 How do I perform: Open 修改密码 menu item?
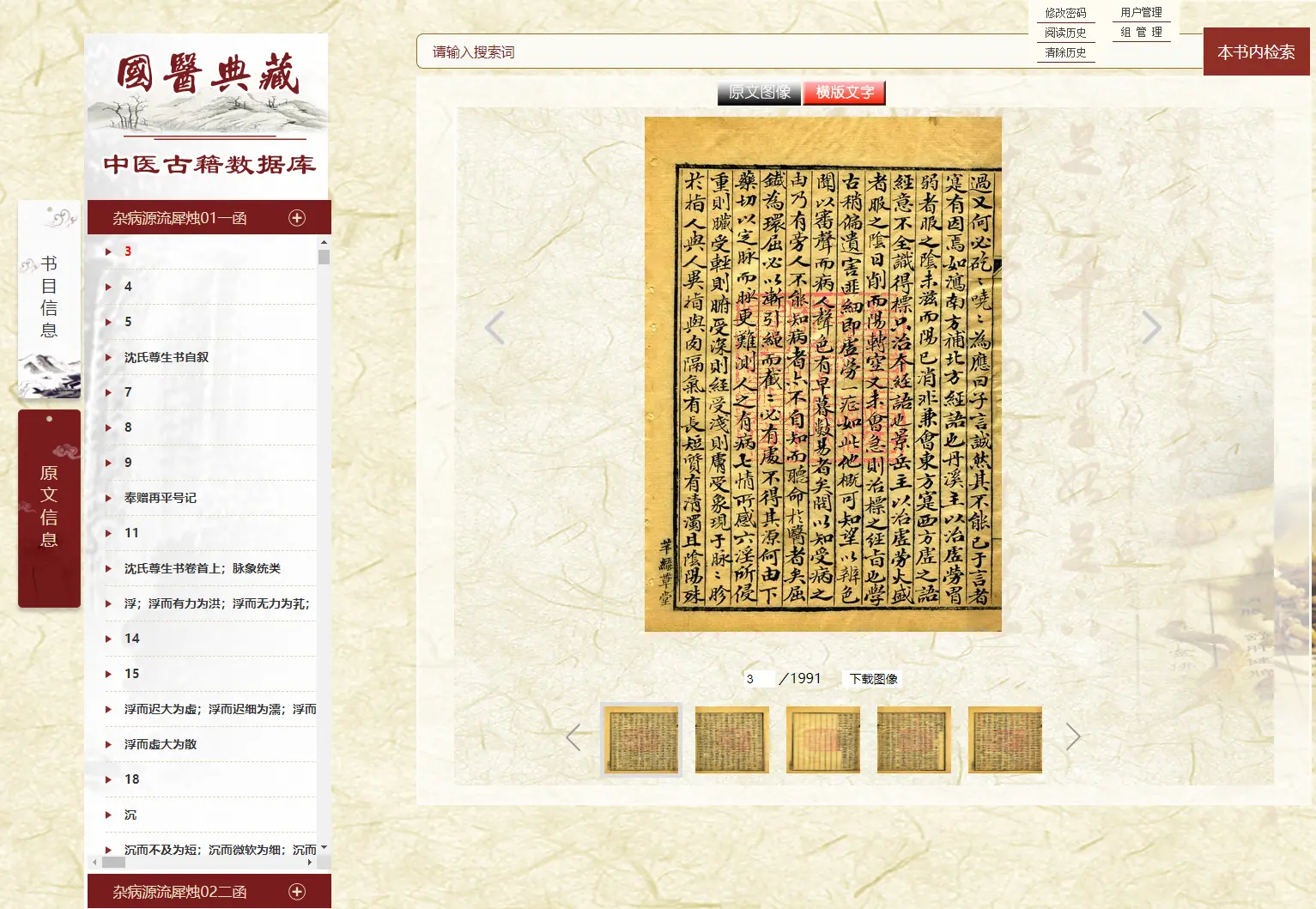(x=1066, y=13)
